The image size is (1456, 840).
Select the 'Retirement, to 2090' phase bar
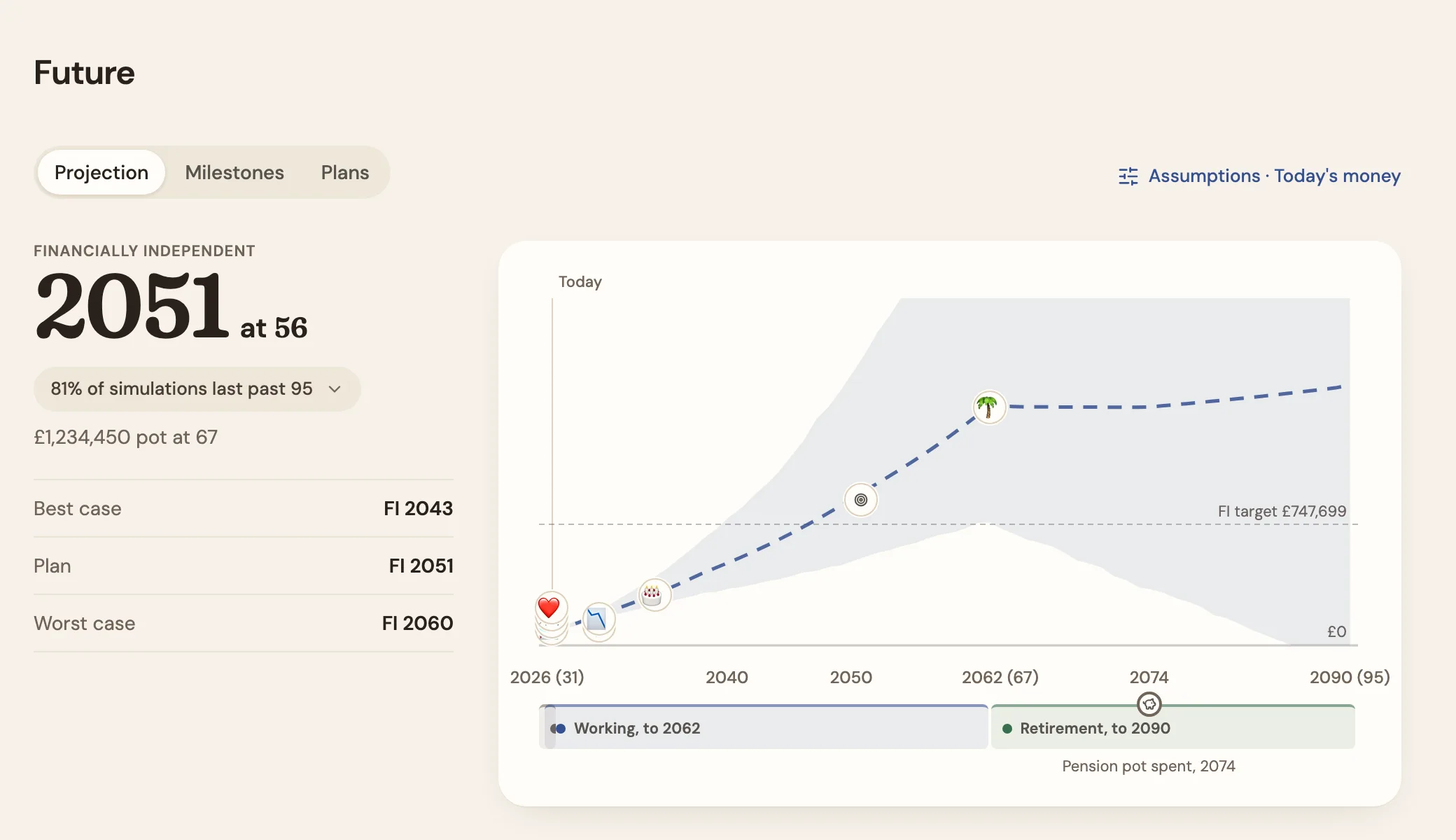click(1173, 727)
